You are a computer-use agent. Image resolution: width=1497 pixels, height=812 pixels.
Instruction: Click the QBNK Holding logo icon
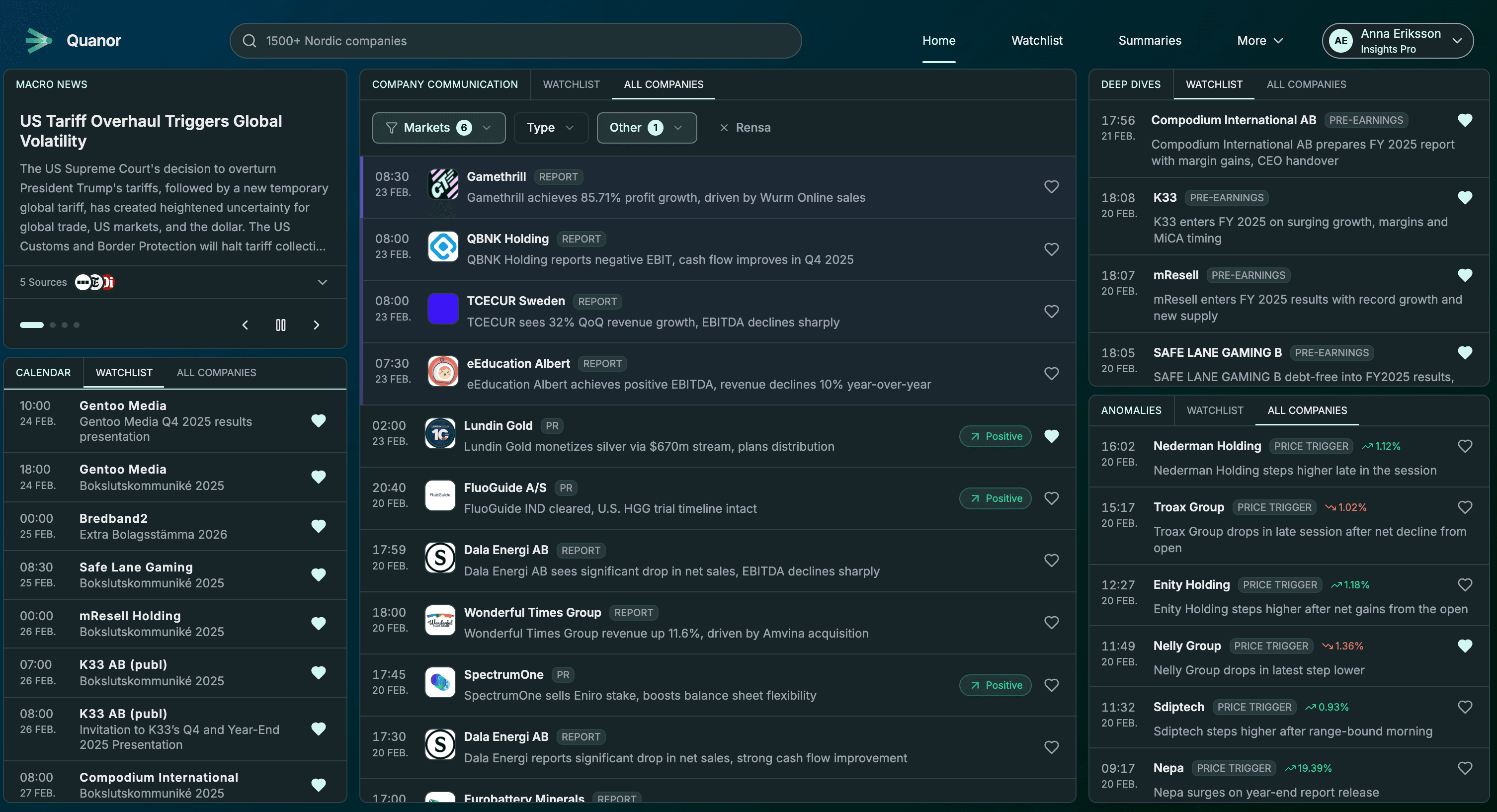tap(443, 247)
